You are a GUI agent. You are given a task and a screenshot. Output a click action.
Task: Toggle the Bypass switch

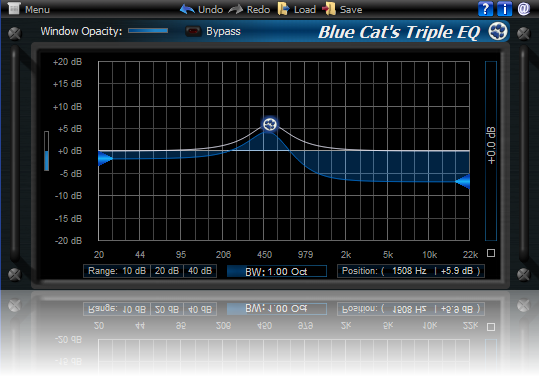point(194,31)
